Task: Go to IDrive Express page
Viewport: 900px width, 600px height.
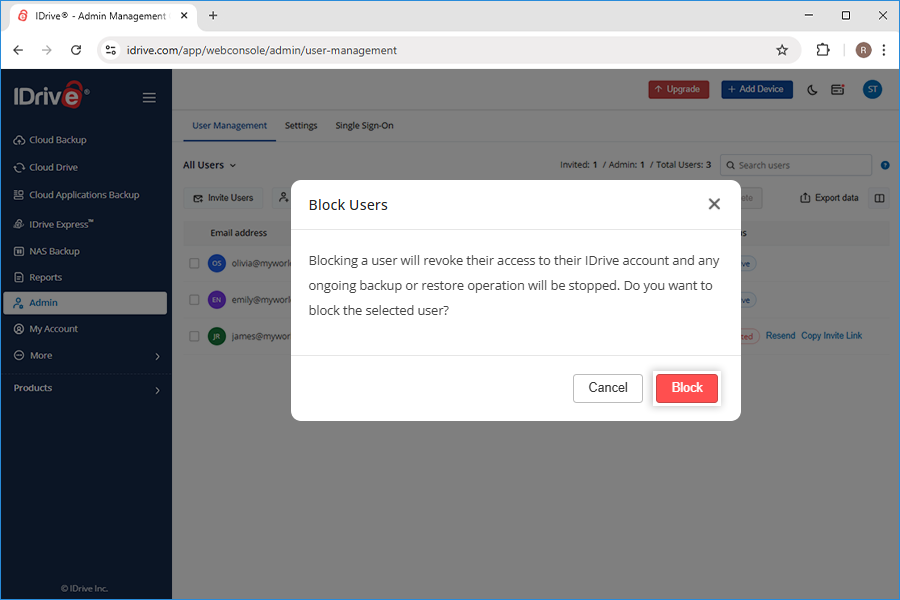Action: coord(53,224)
